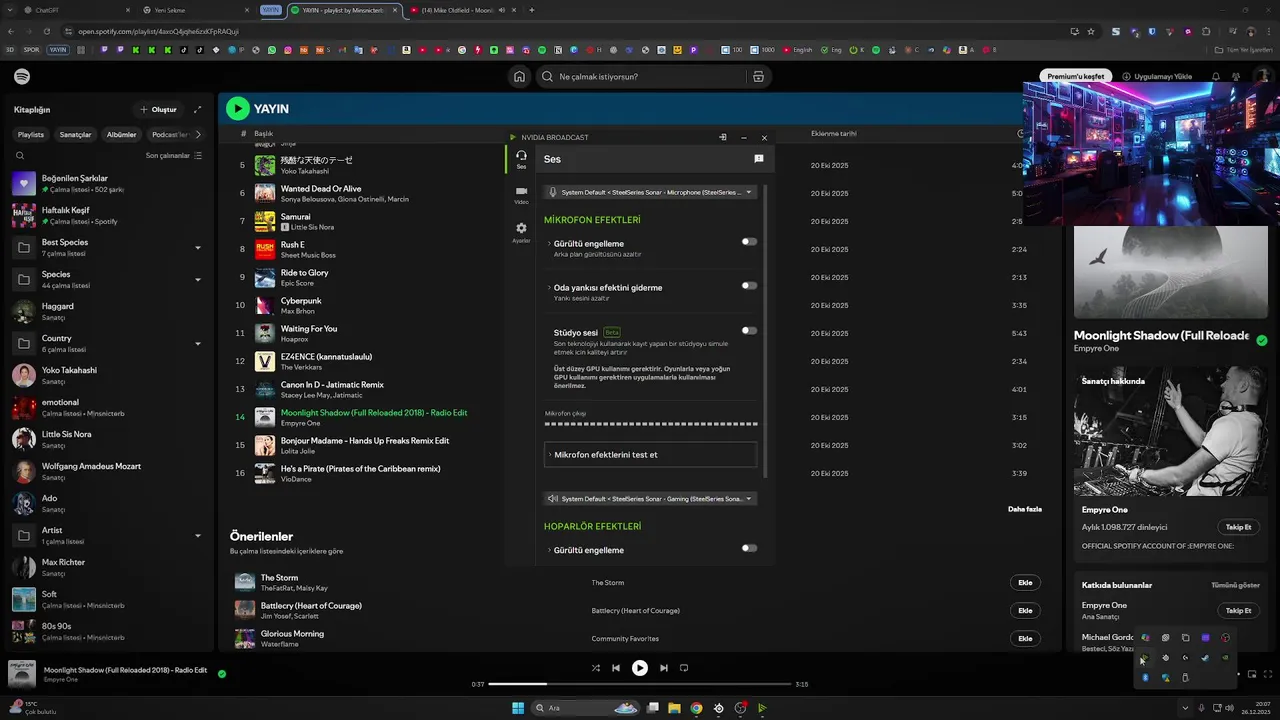Click the Bluetooth icon in system tray popup
The image size is (1280, 720).
tap(1145, 678)
